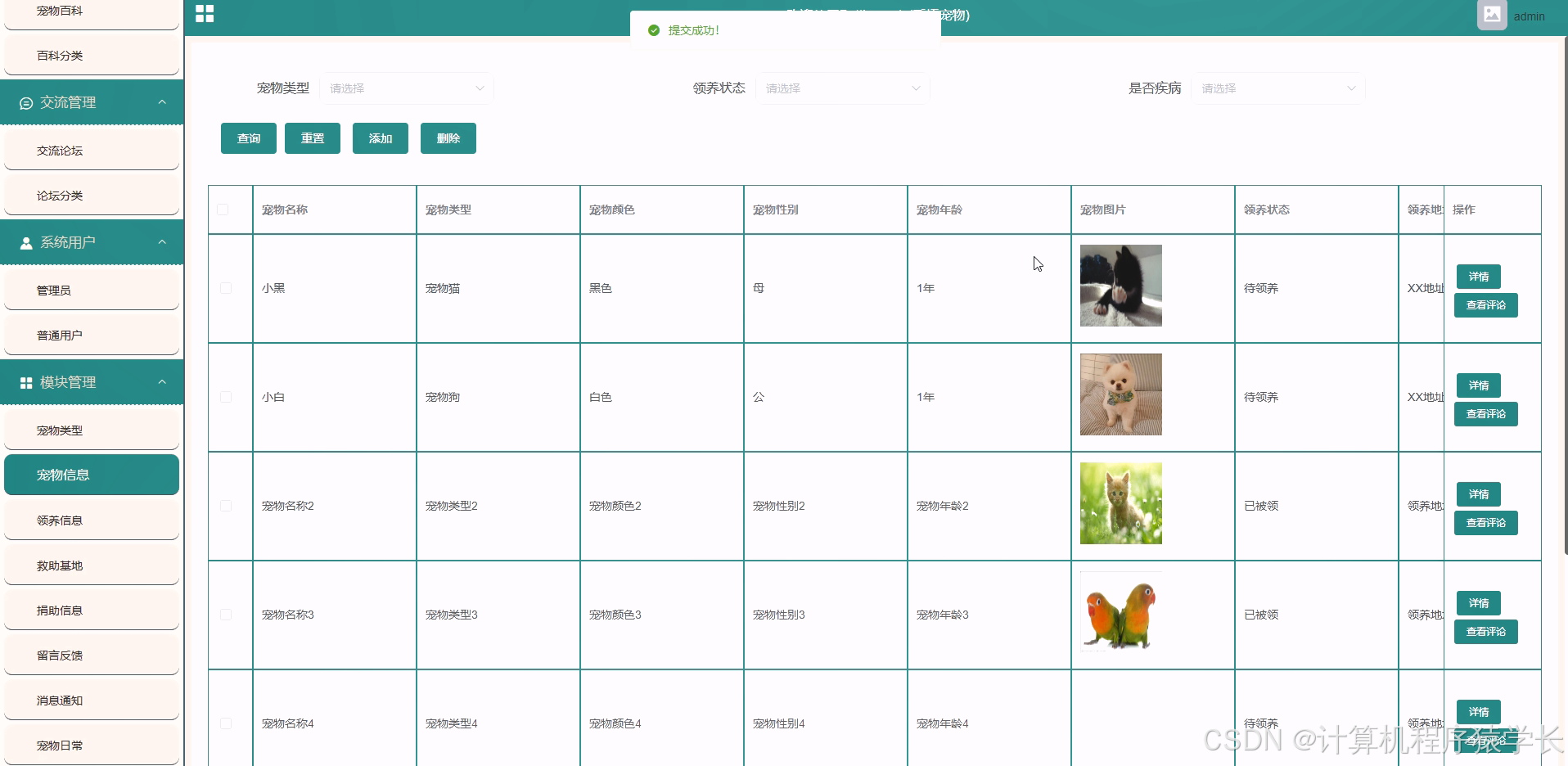The height and width of the screenshot is (766, 1568).
Task: Open the 宠物日常 sidebar item
Action: tap(92, 746)
